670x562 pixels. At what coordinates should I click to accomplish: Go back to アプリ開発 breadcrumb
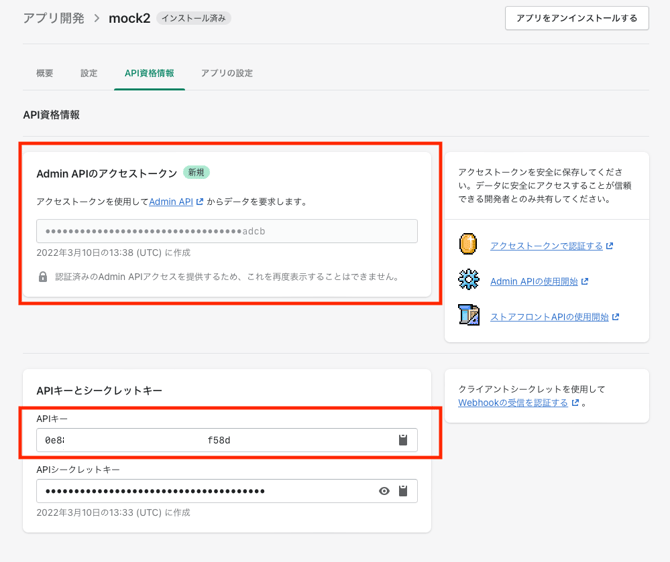tap(54, 18)
